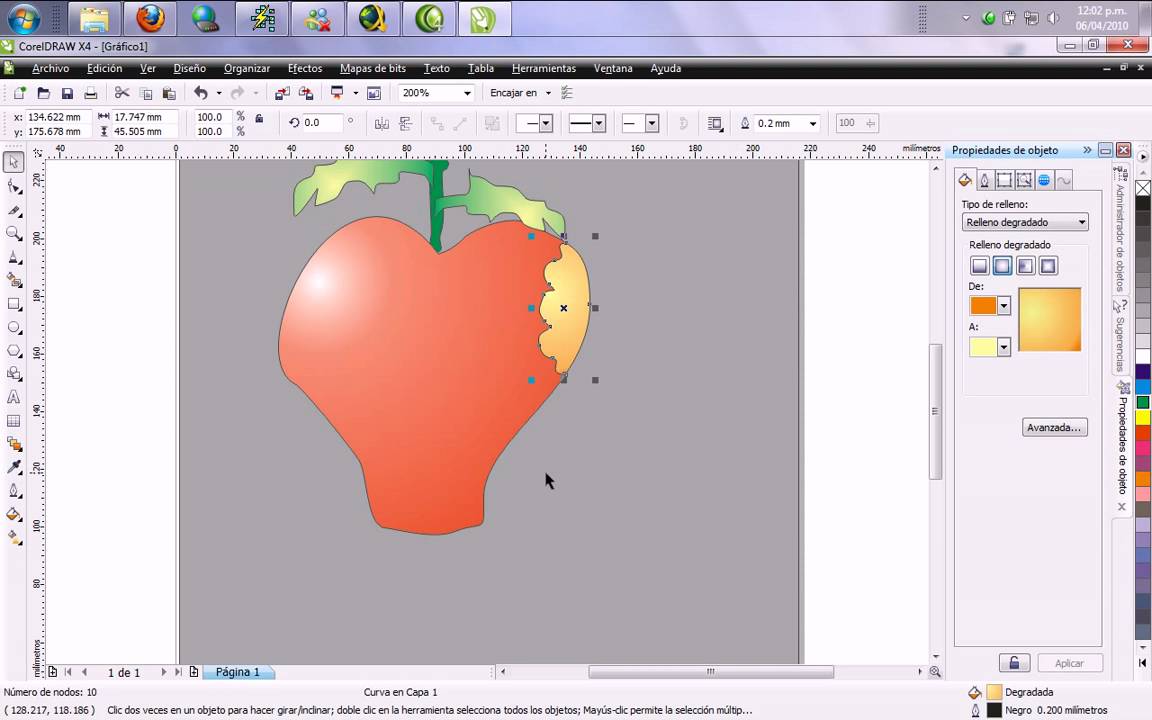Choose the square gradient type button
This screenshot has height=720, width=1152.
pos(1048,266)
